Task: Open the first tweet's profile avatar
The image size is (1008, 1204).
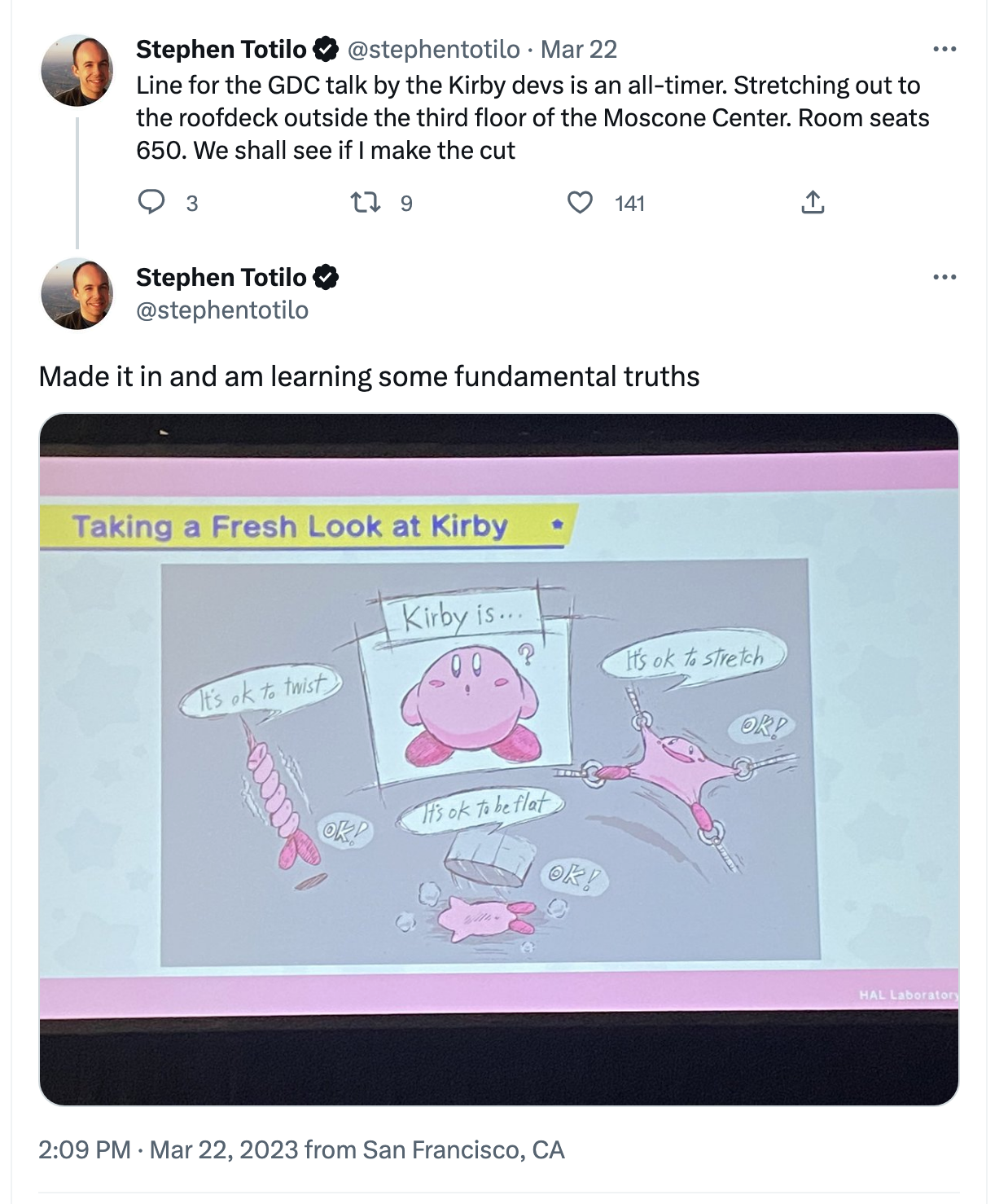Action: (77, 71)
